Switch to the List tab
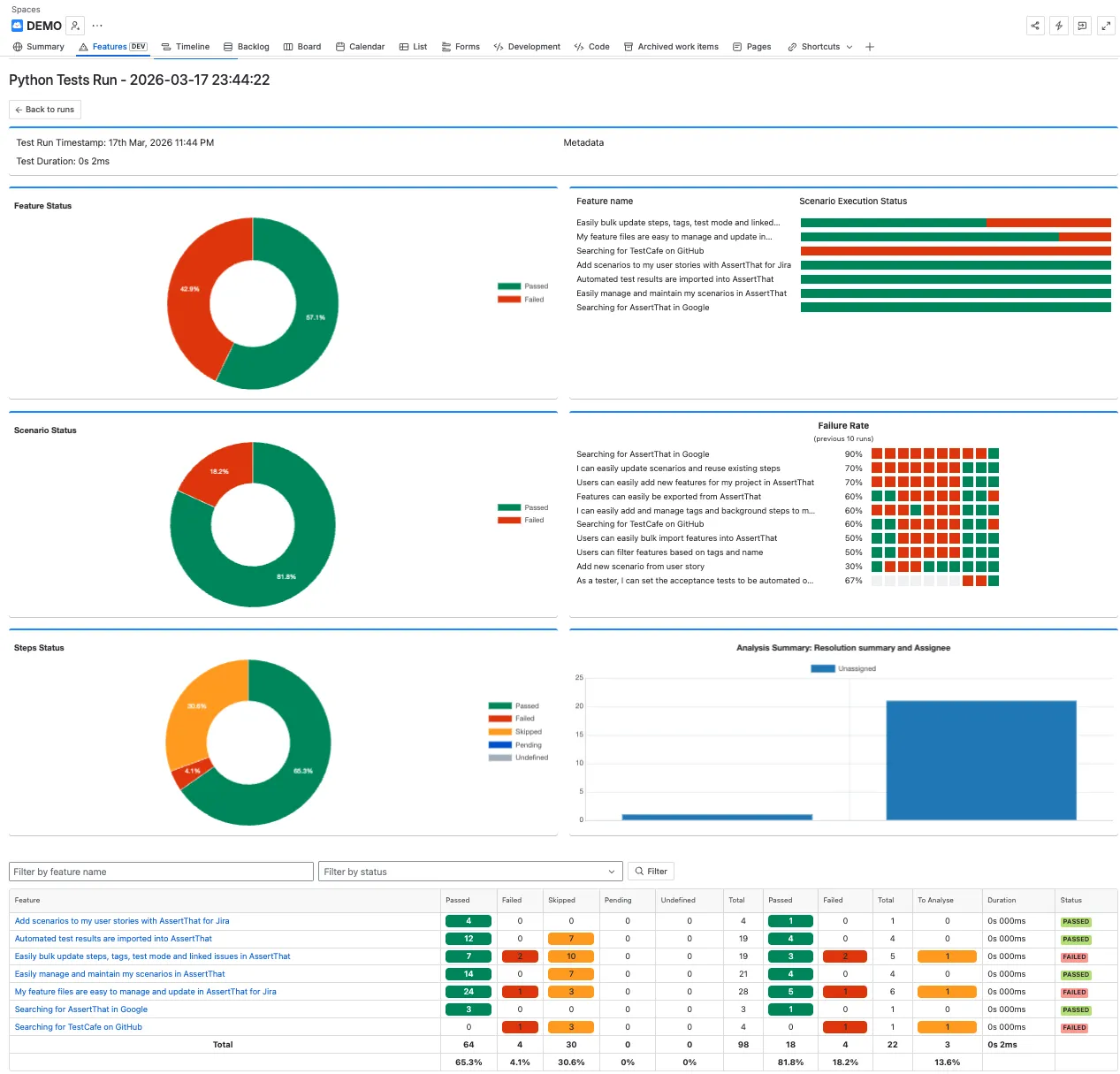Viewport: 1120px width, 1074px height. [413, 47]
